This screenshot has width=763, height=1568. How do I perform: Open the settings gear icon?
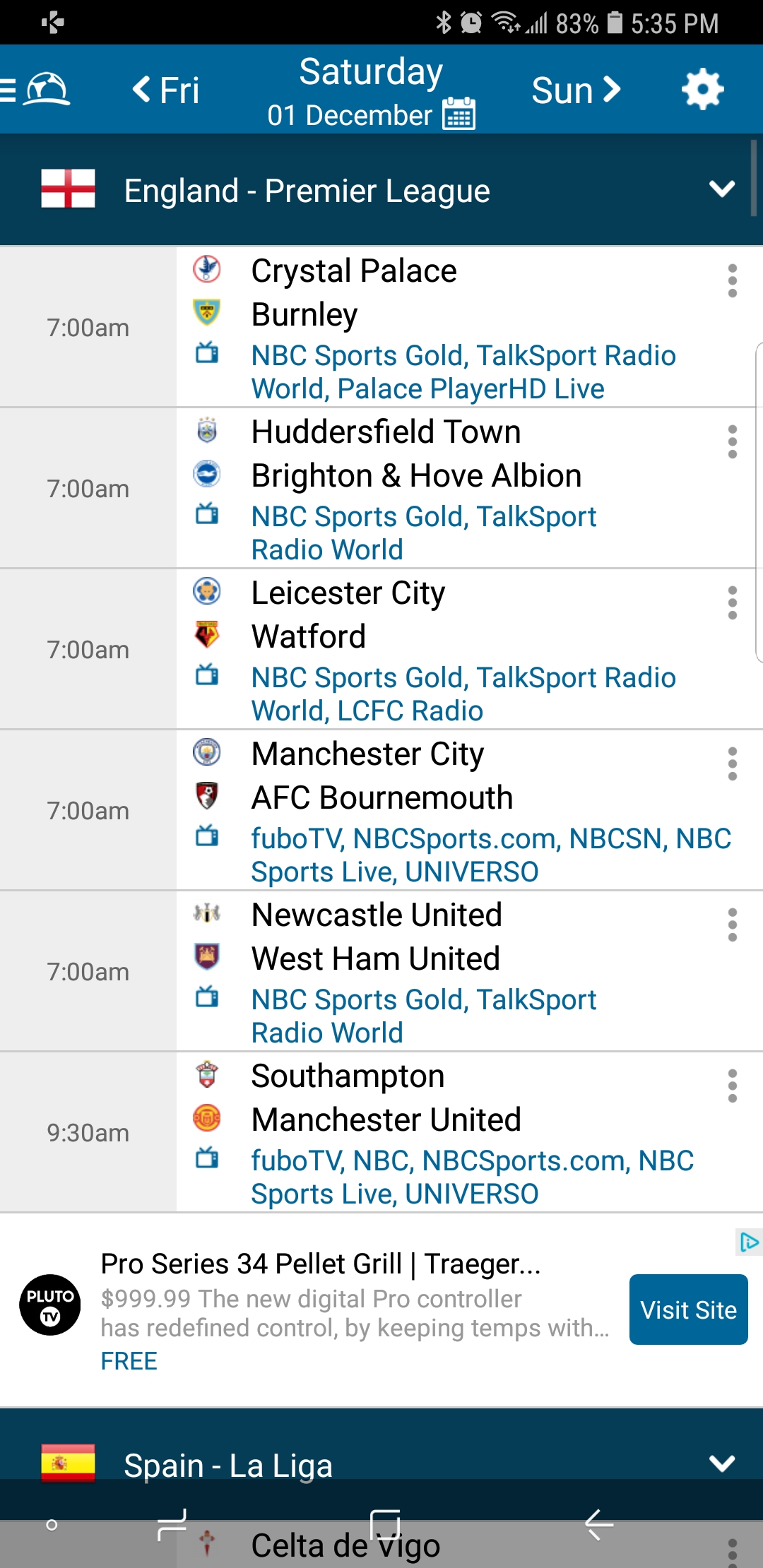pos(702,90)
